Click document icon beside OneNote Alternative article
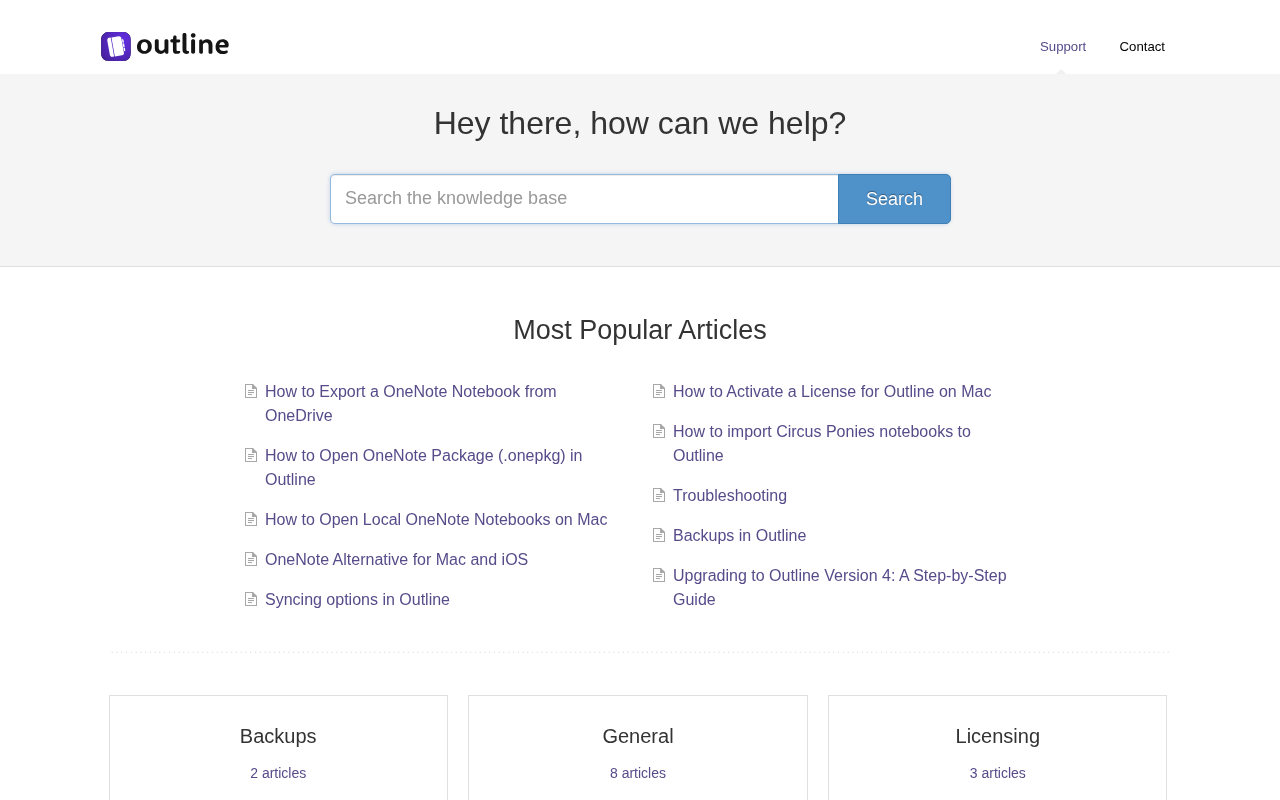 [251, 560]
